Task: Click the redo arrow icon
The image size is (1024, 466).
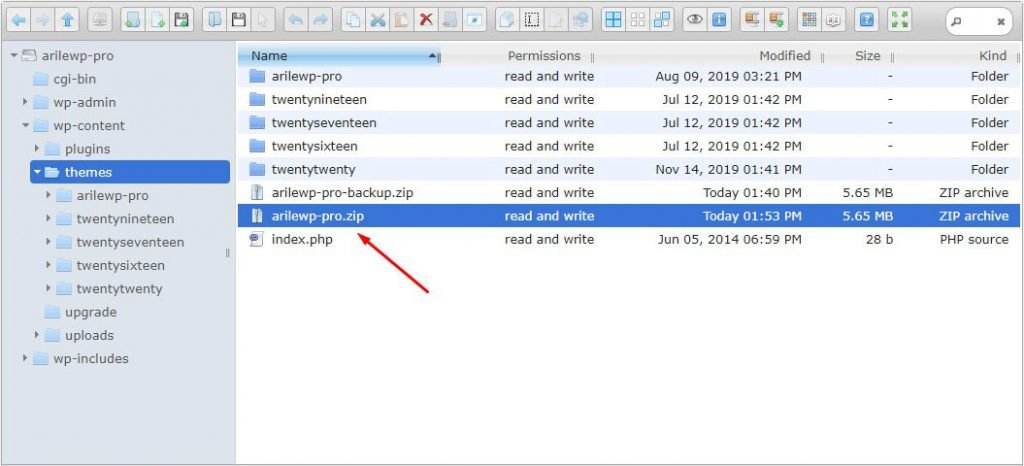Action: pyautogui.click(x=320, y=20)
